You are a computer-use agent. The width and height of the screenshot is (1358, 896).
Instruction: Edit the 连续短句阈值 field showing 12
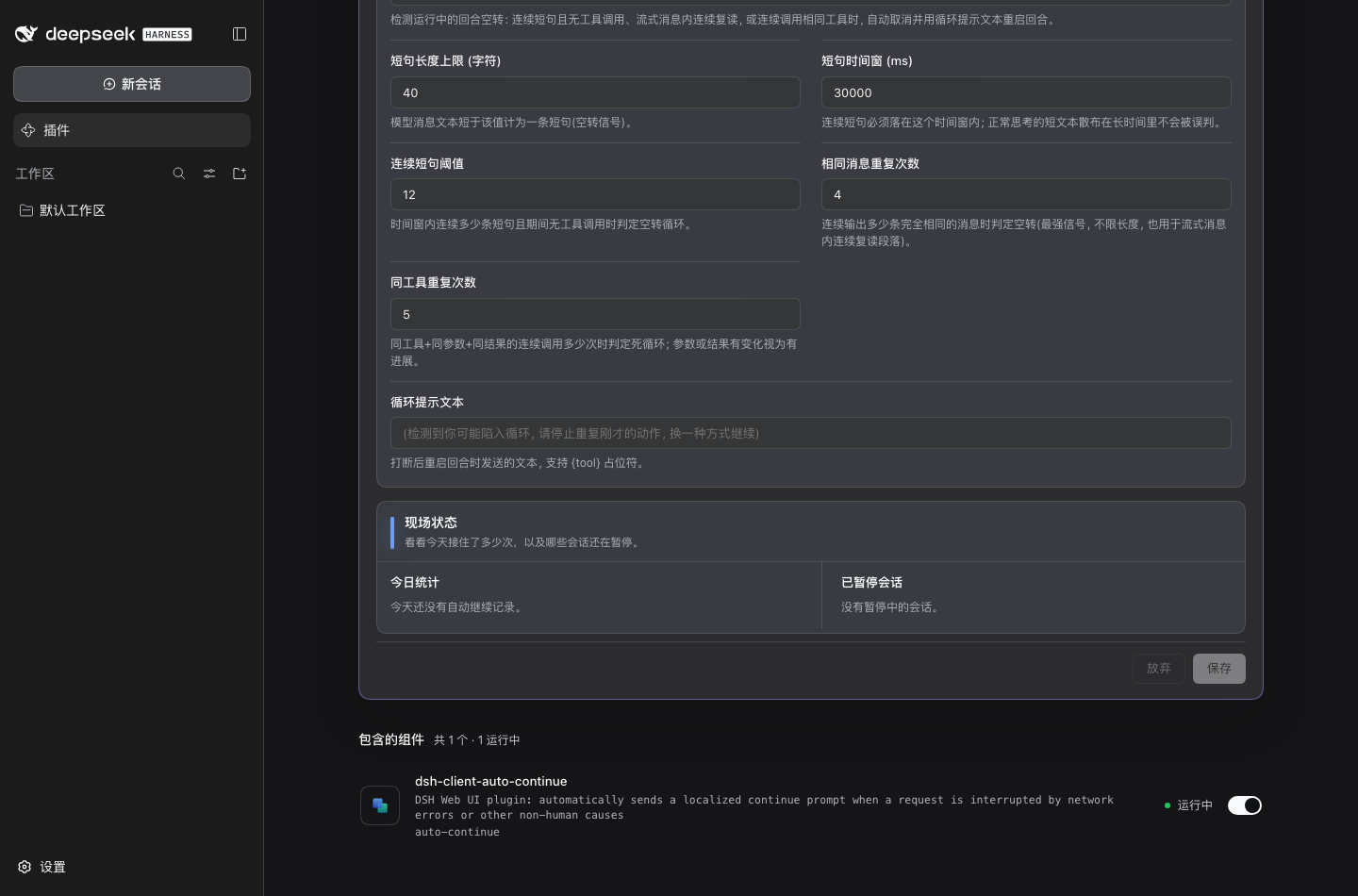[x=595, y=194]
